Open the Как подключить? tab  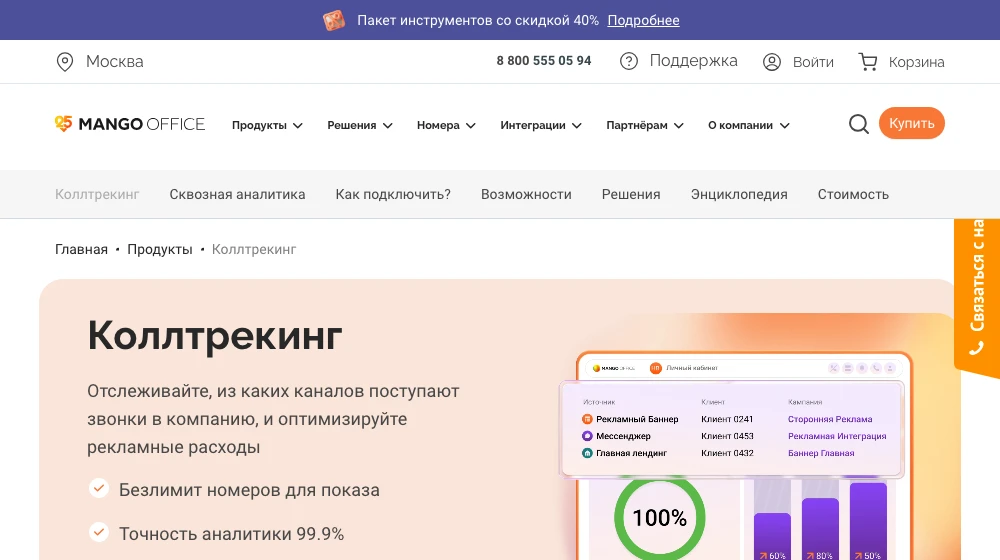pyautogui.click(x=393, y=195)
